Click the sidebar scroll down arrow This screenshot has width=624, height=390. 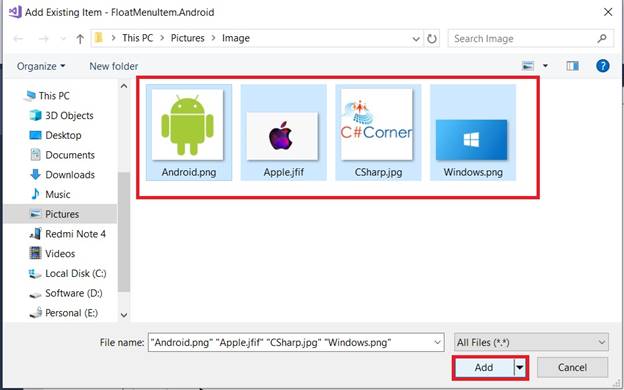124,315
